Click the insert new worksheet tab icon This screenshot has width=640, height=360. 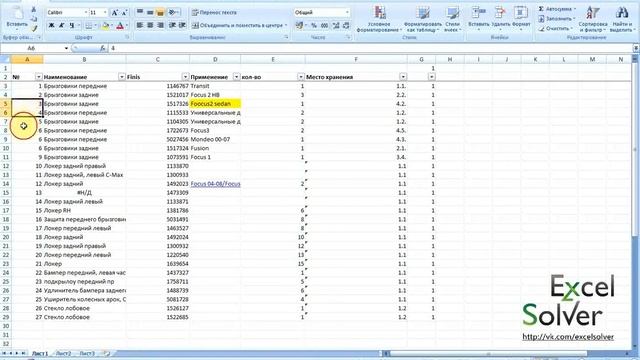tap(106, 353)
